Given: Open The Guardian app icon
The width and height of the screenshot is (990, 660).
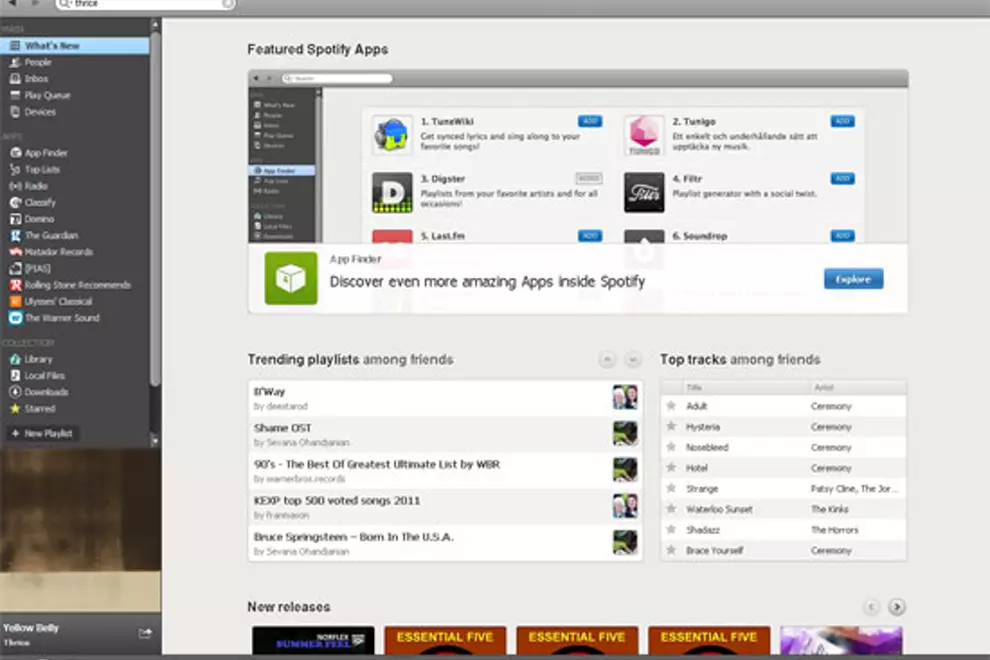Looking at the screenshot, I should point(15,235).
